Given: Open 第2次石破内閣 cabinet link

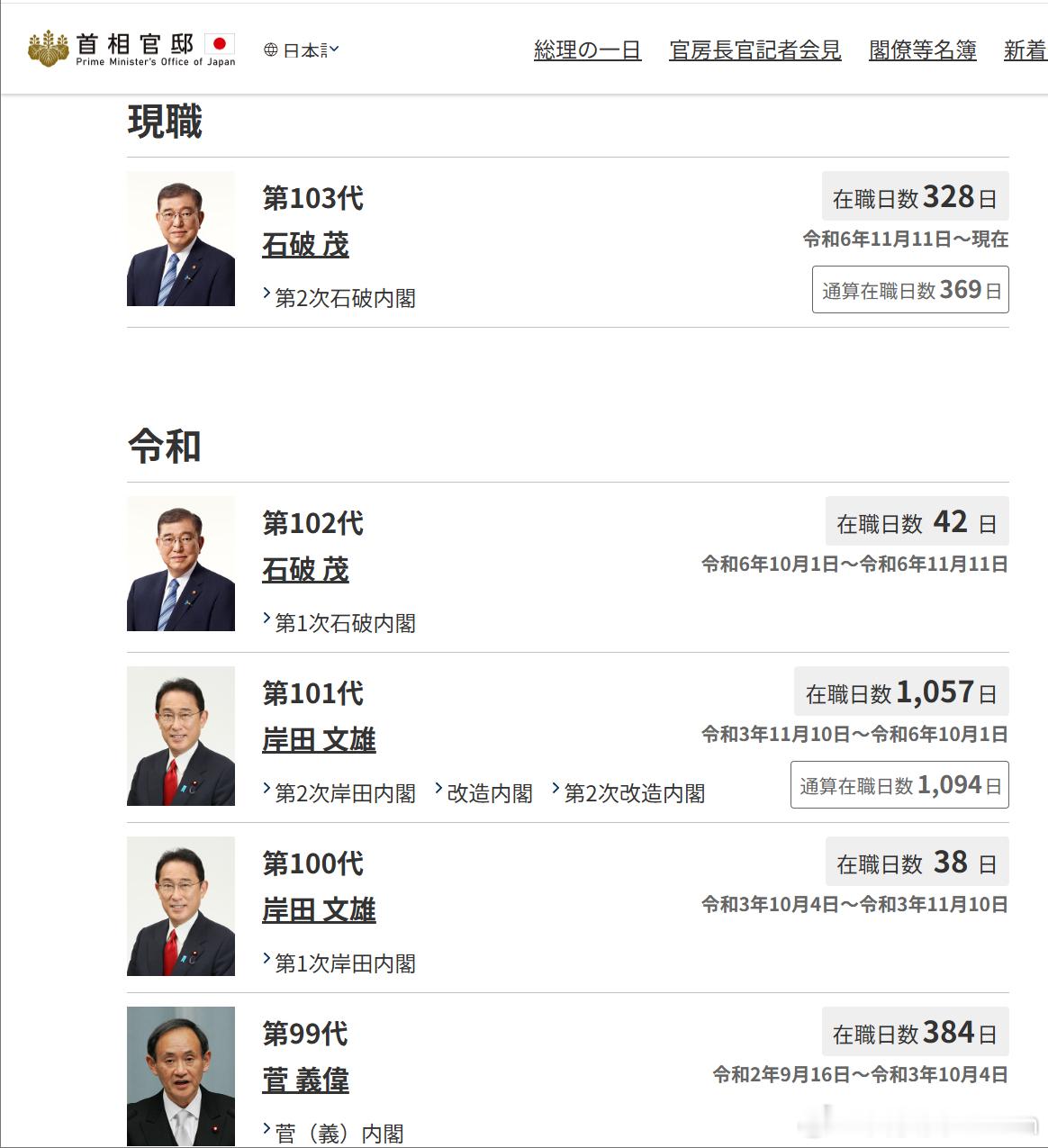Looking at the screenshot, I should point(345,298).
